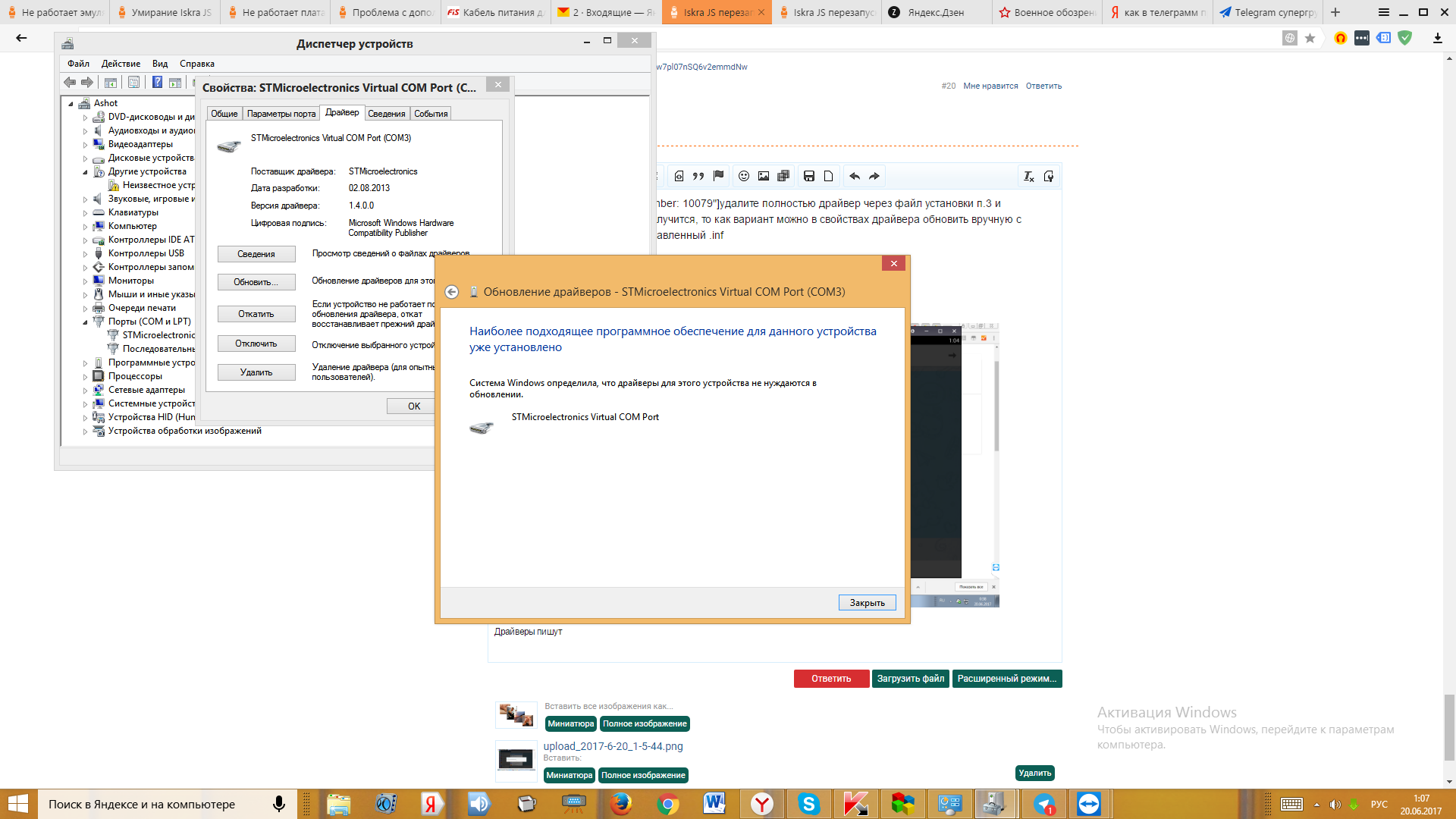Click Обновить... driver button

pyautogui.click(x=256, y=282)
